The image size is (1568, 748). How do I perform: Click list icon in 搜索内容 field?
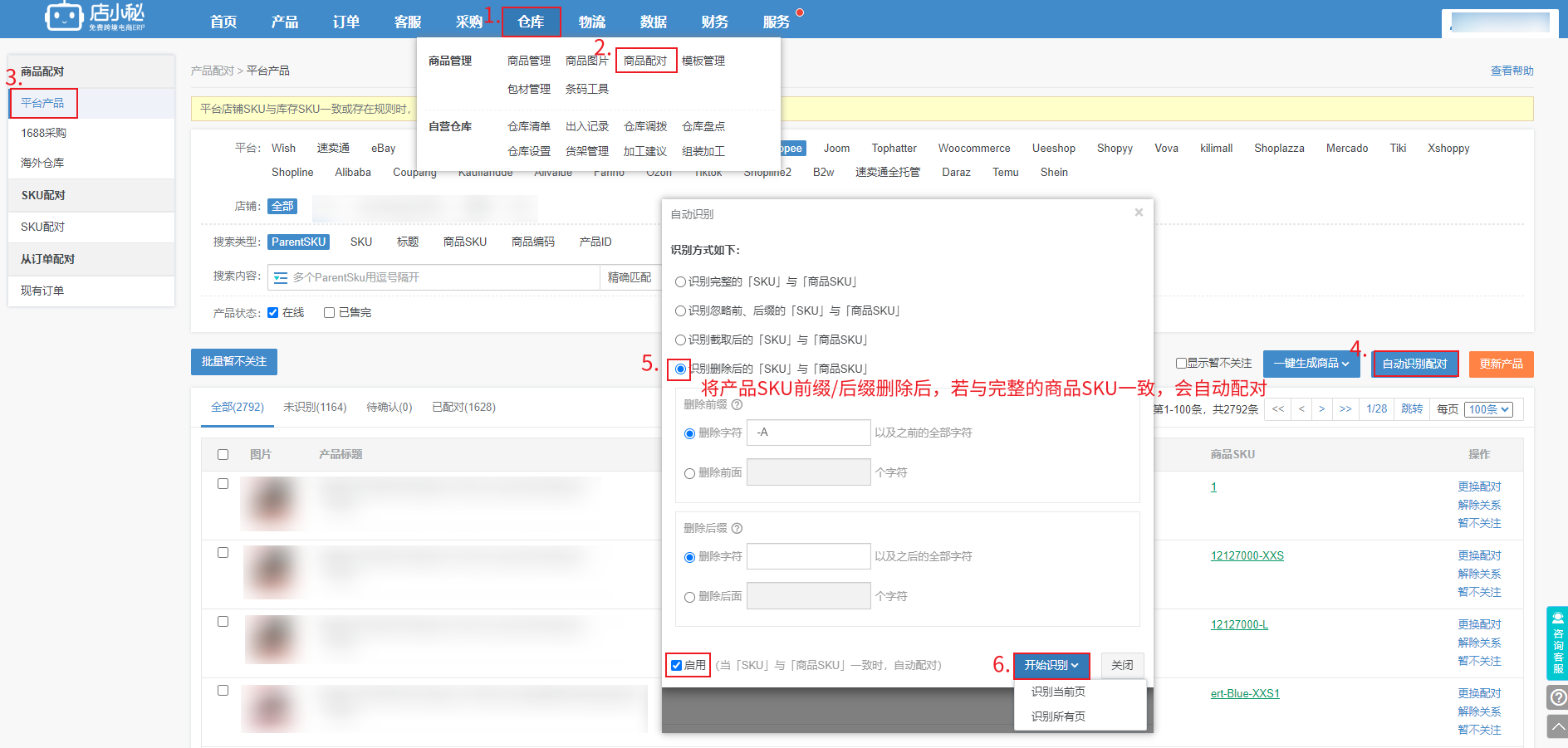point(281,278)
